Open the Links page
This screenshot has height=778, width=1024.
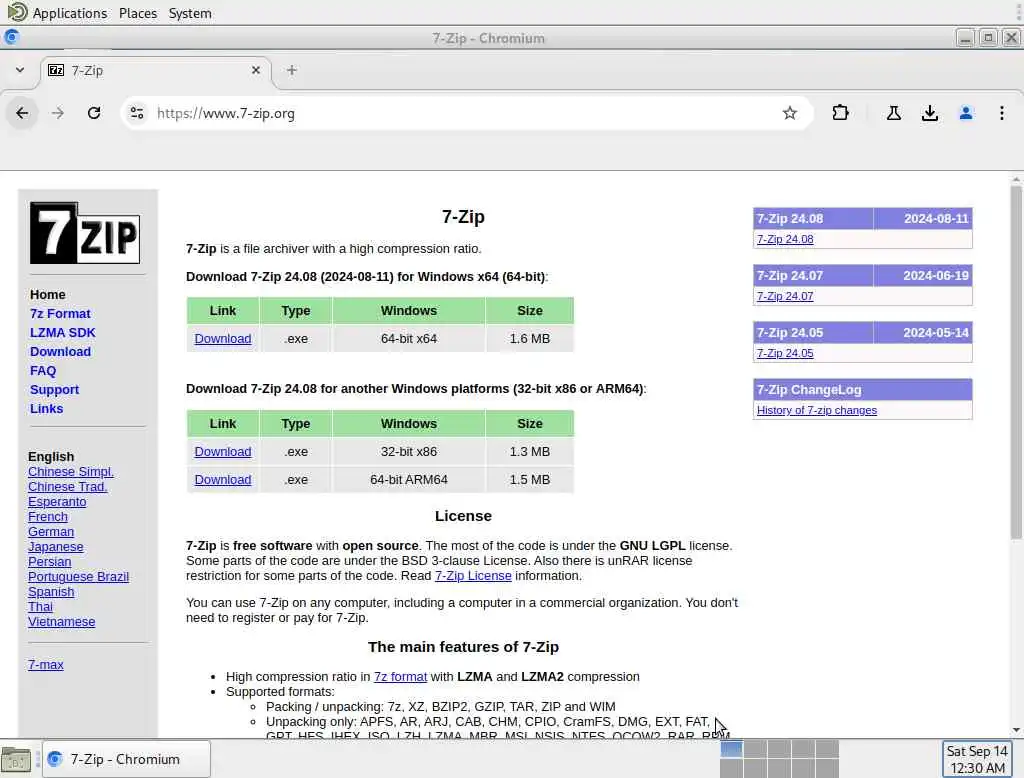(46, 408)
